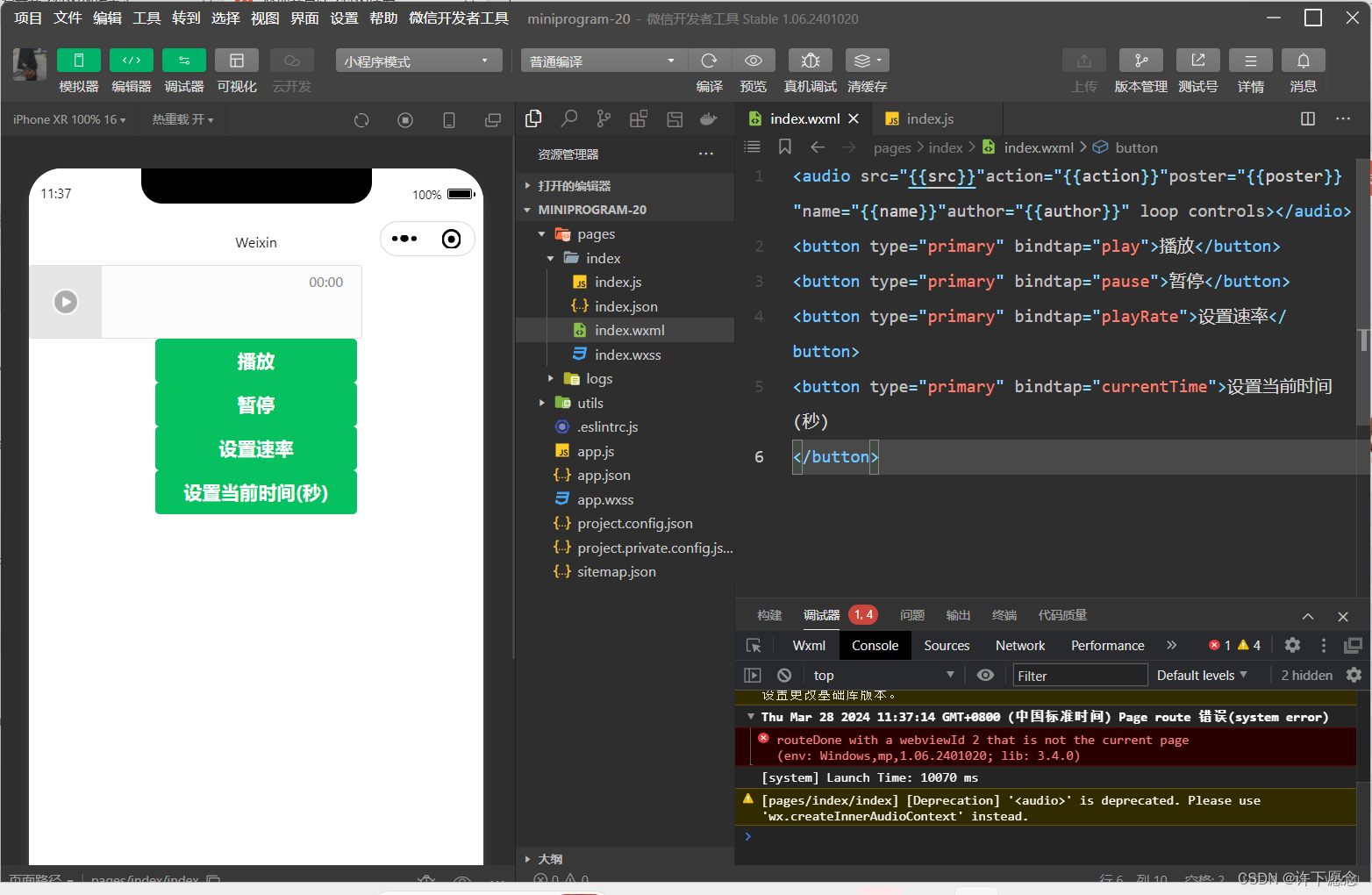Switch to the Wxml devtools tab

pyautogui.click(x=809, y=646)
